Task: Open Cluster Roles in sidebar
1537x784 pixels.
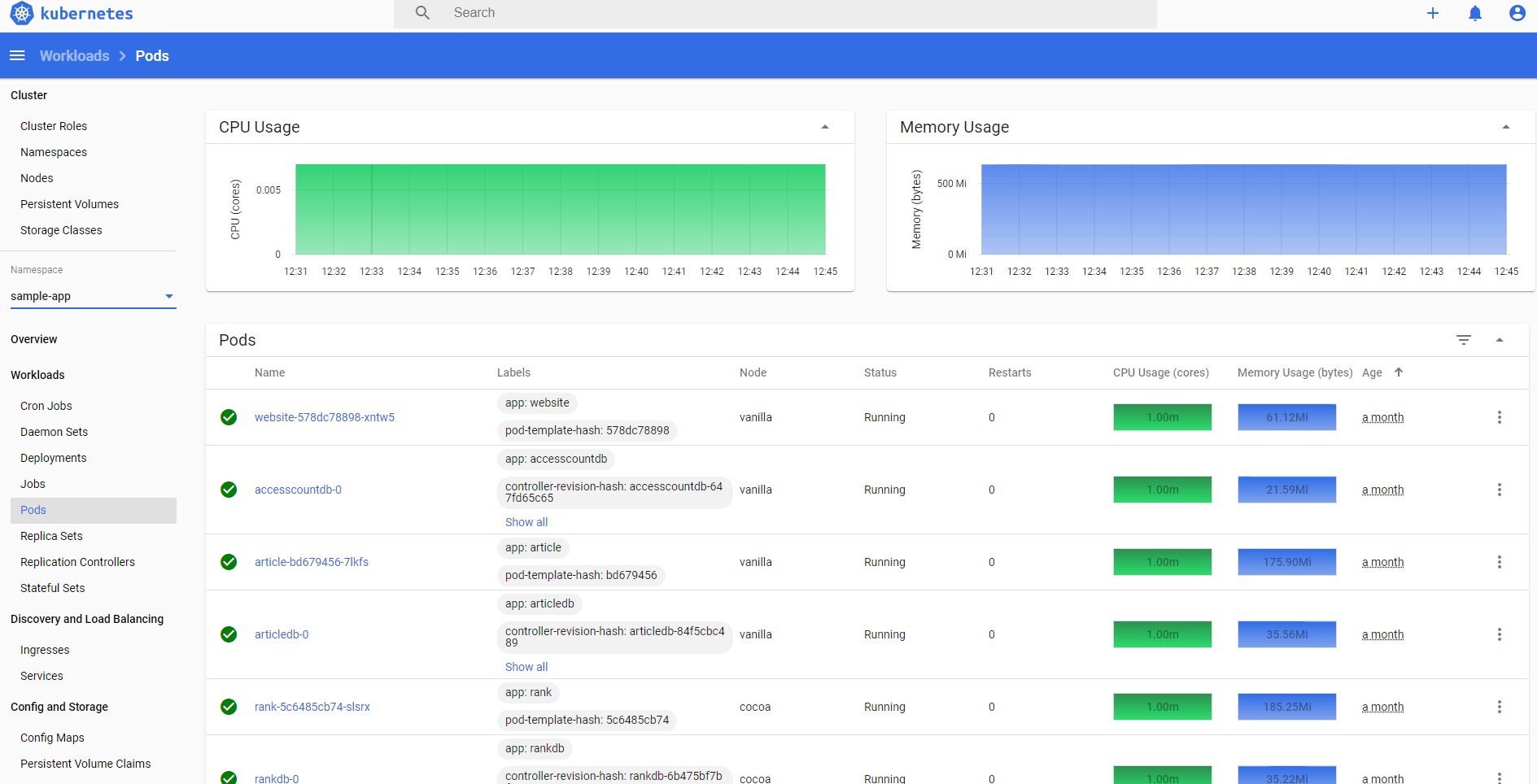Action: (x=54, y=126)
